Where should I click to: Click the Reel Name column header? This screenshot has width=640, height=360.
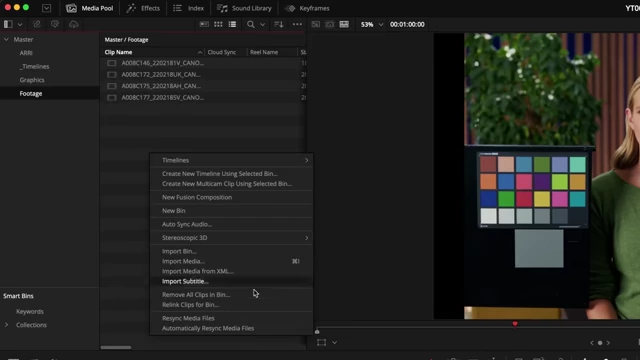264,52
